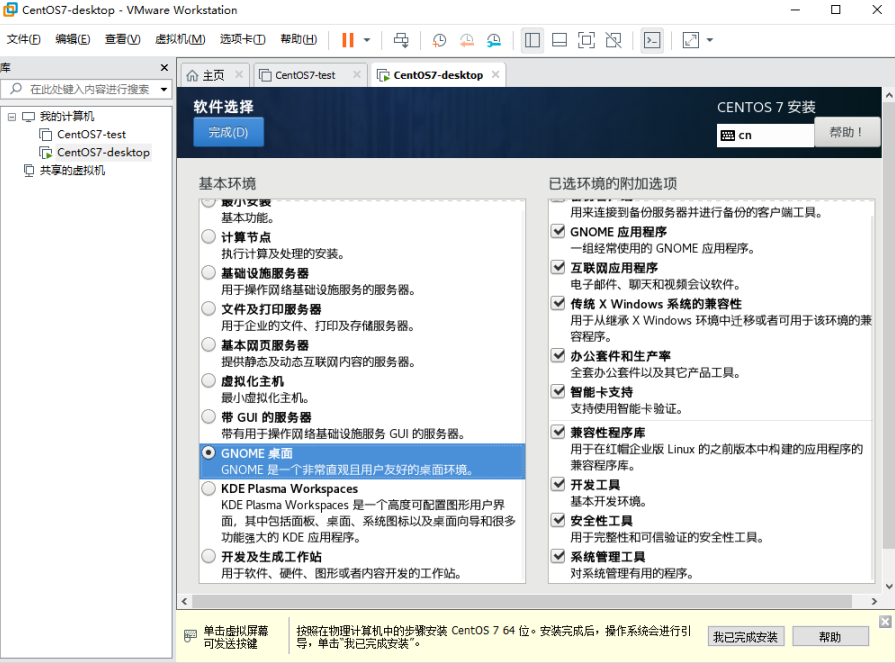
Task: Uncheck the 开发工具 checkbox
Action: pos(558,484)
